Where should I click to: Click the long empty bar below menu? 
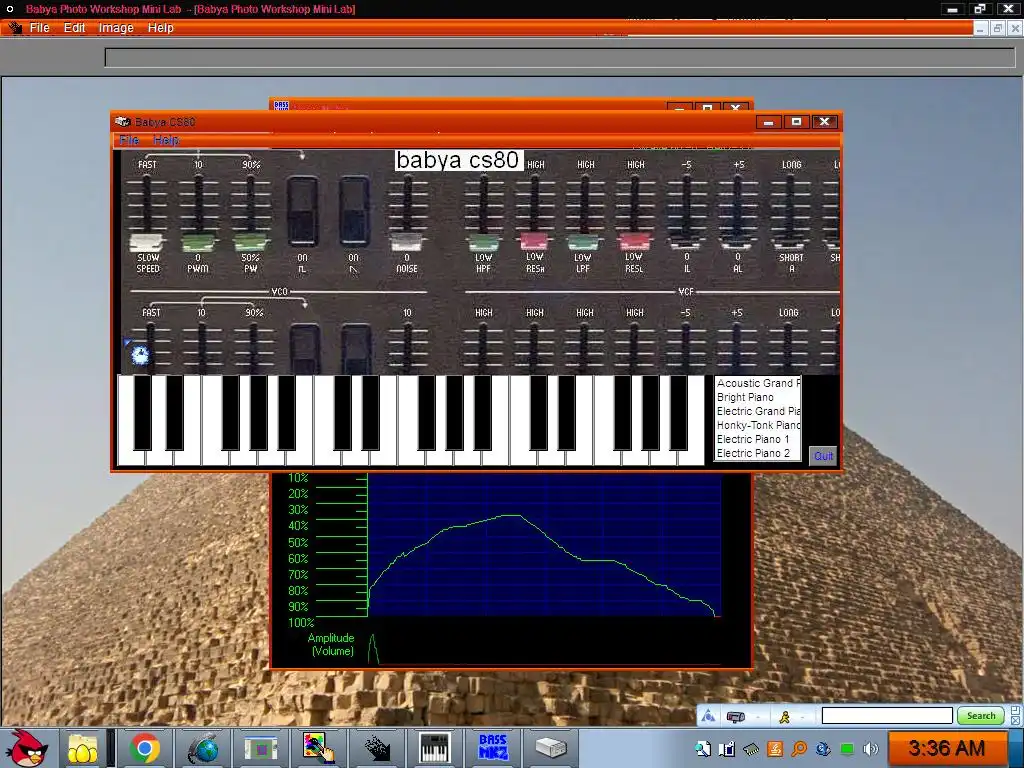560,57
